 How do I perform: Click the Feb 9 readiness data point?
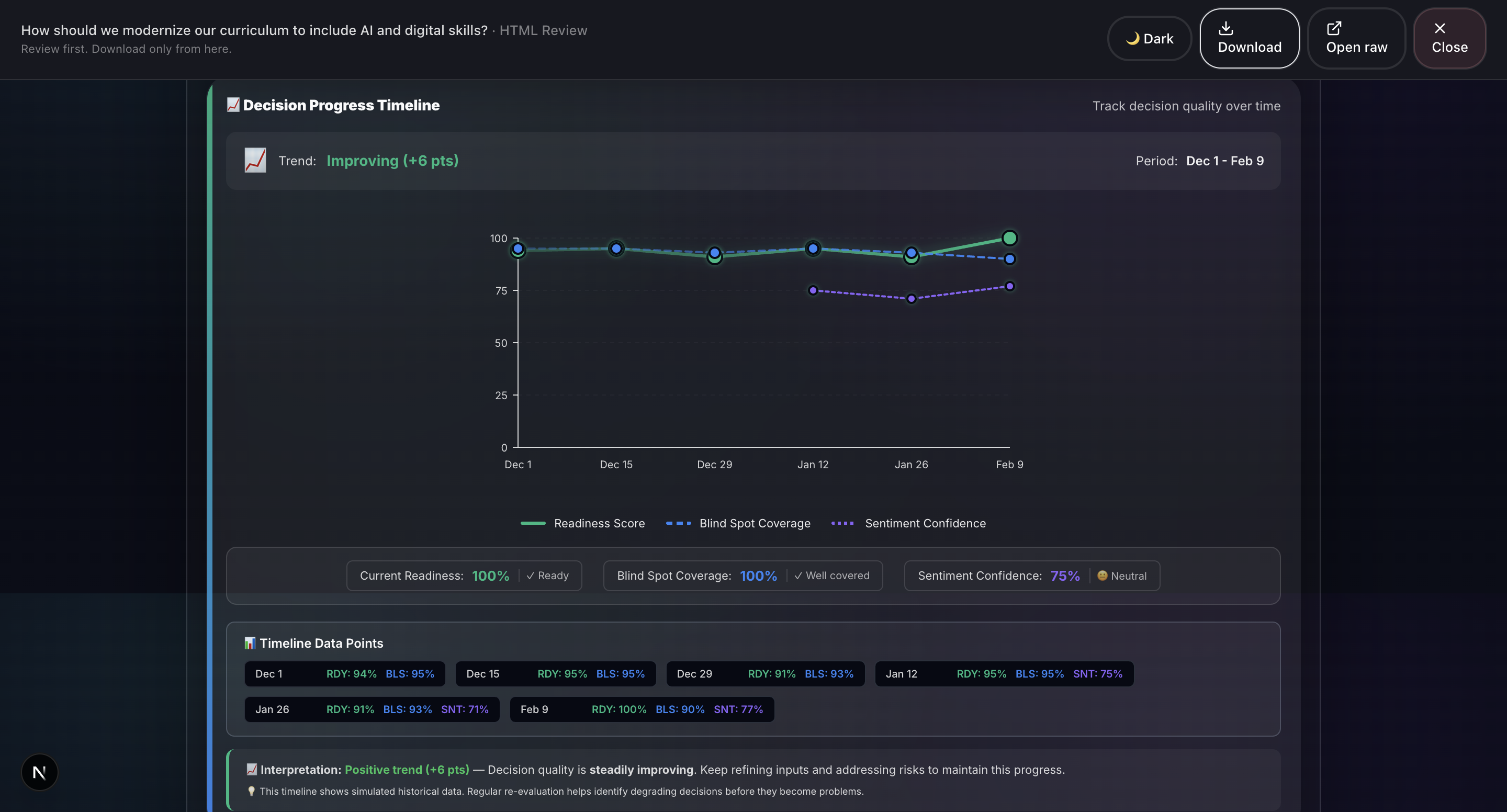click(1009, 238)
